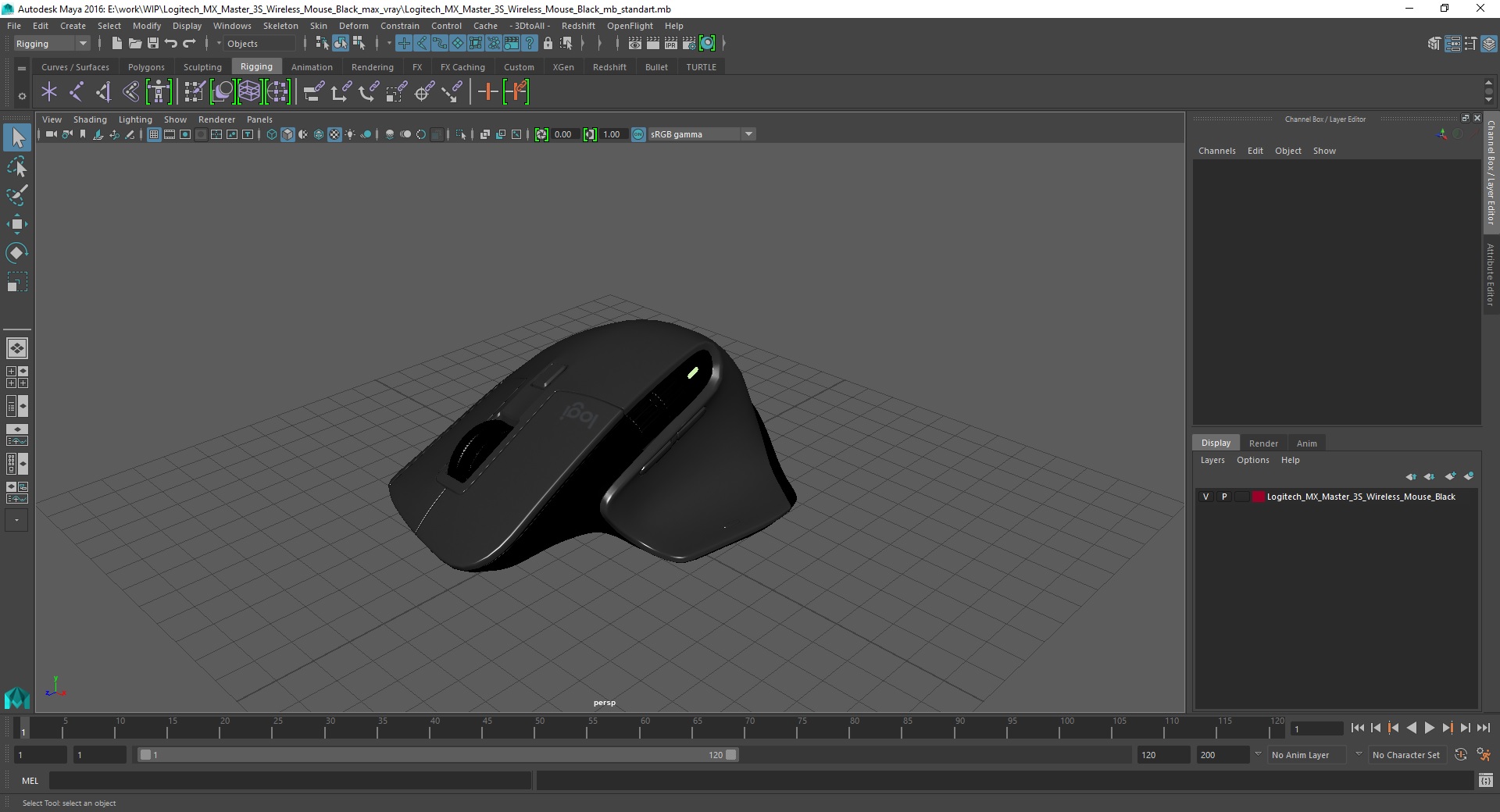Viewport: 1500px width, 812px height.
Task: Click the Parent constraint shelf icon
Action: pos(314,92)
